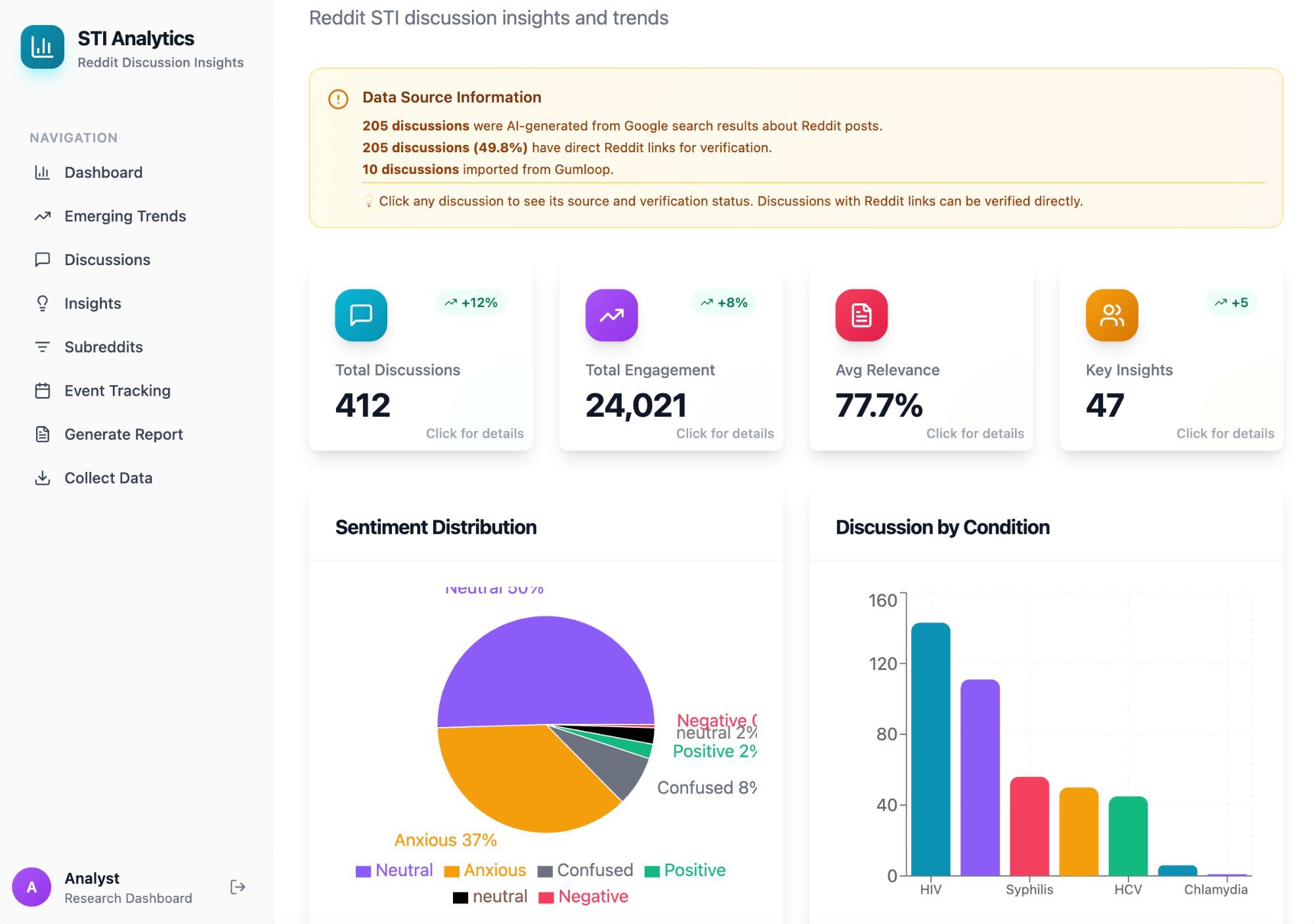Toggle the Neutral legend swatch on pie chart

[363, 870]
